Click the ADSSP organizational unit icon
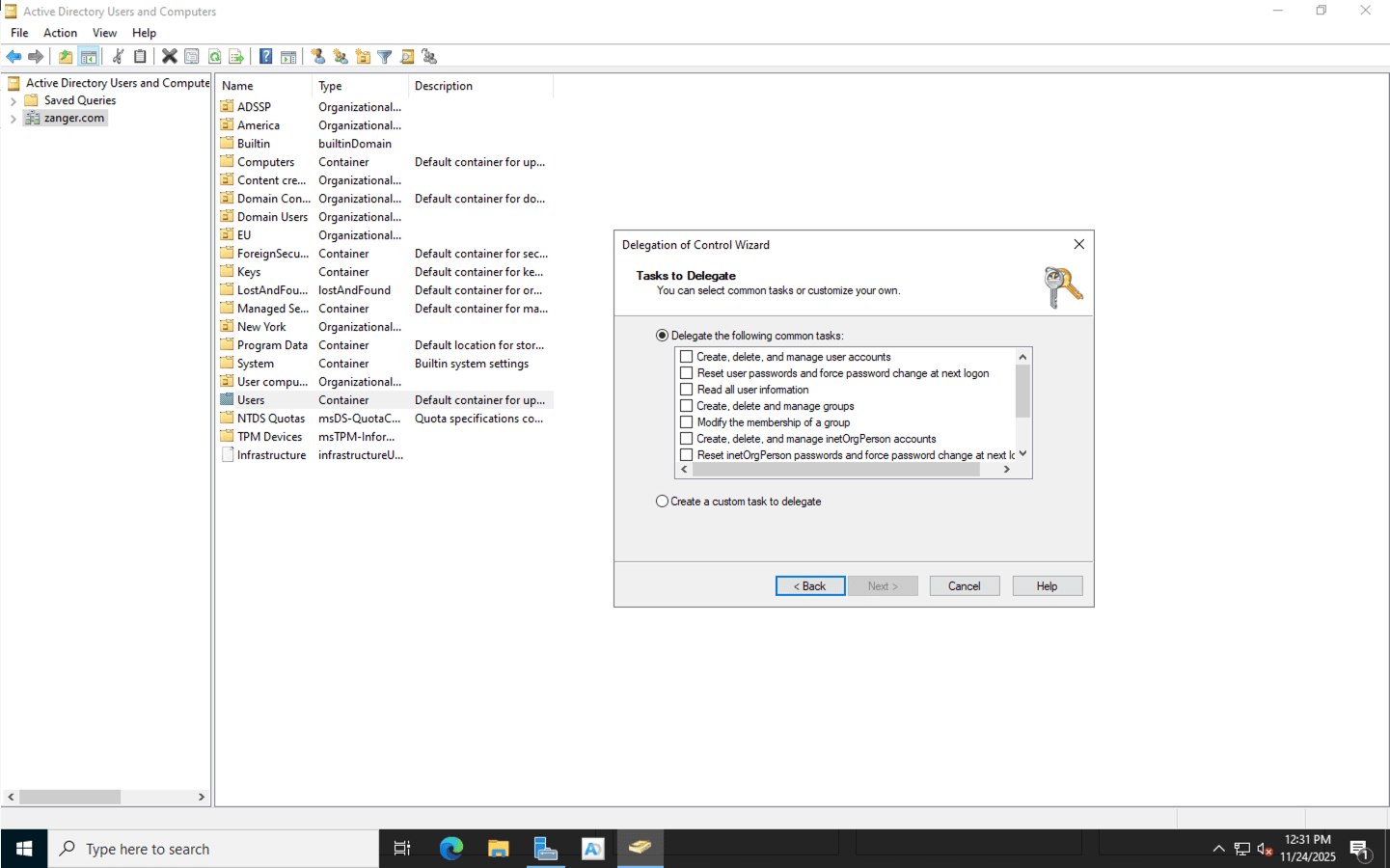Screen dimensions: 1390x868 click(227, 106)
